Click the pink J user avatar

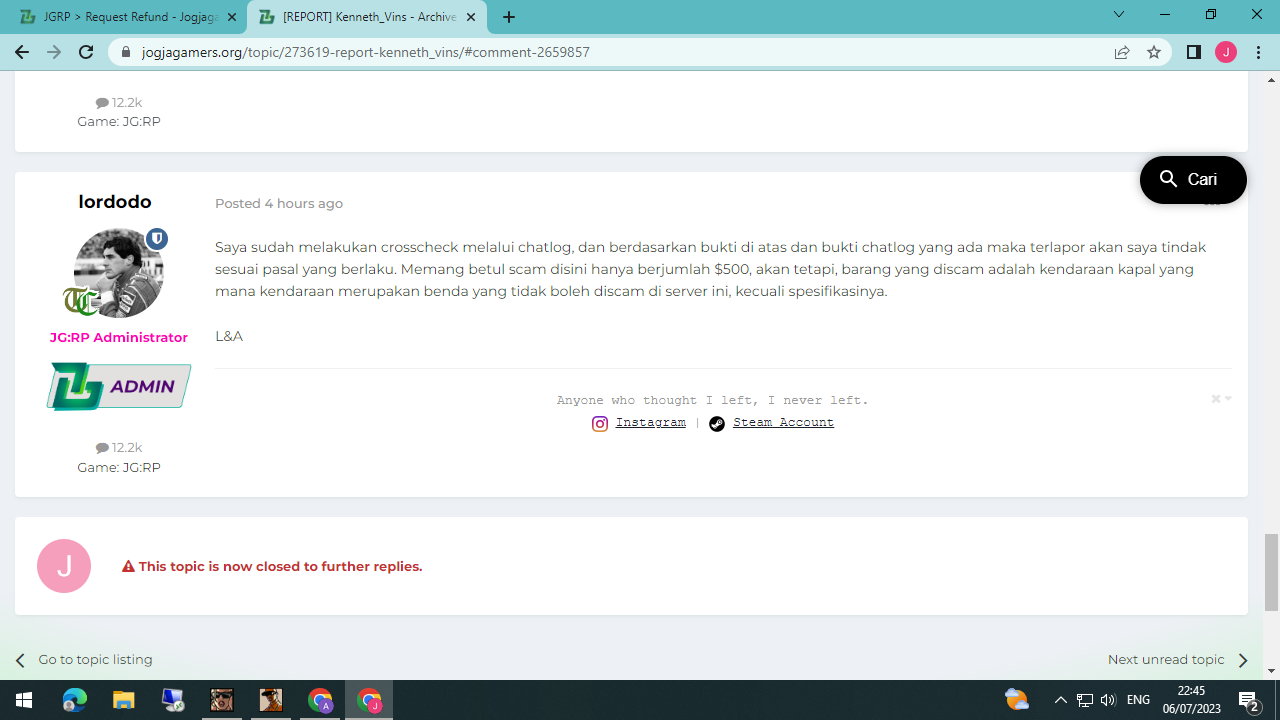[x=64, y=566]
